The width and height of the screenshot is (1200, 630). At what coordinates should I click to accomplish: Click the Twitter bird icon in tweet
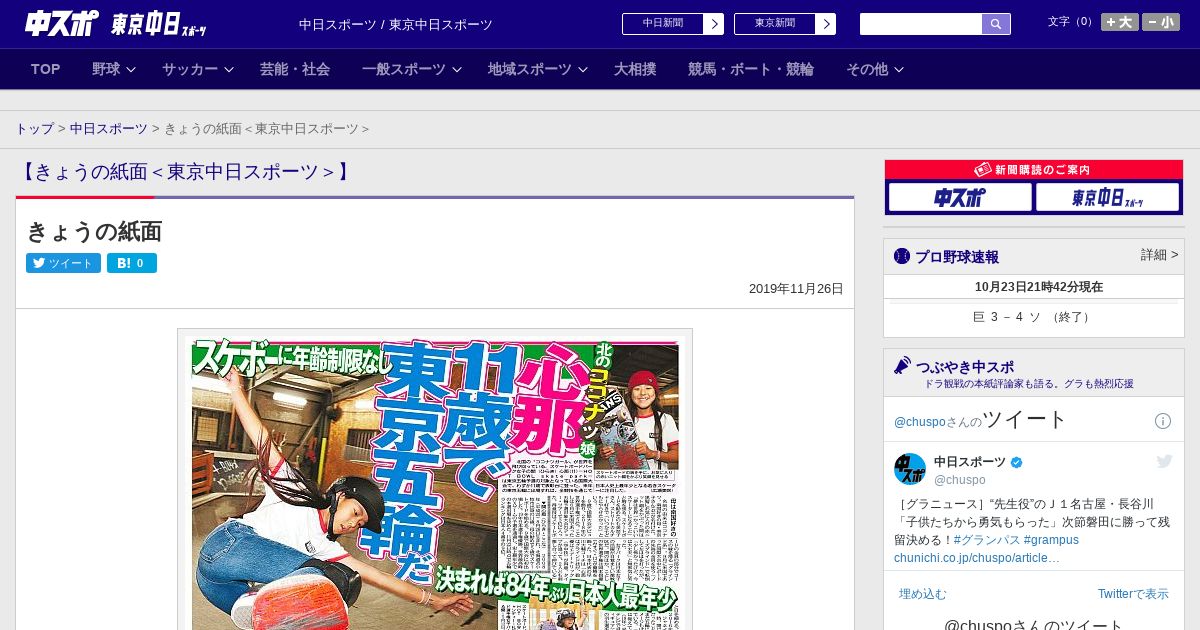(x=1164, y=461)
